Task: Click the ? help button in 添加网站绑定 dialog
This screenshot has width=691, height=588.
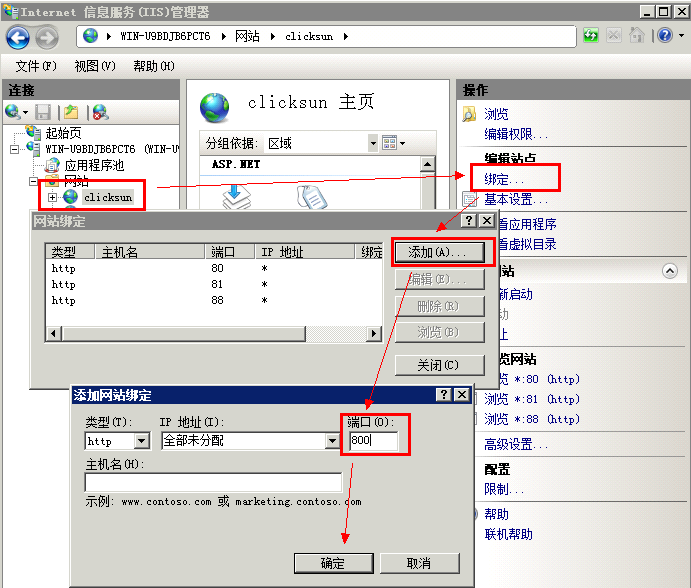Action: coord(443,395)
